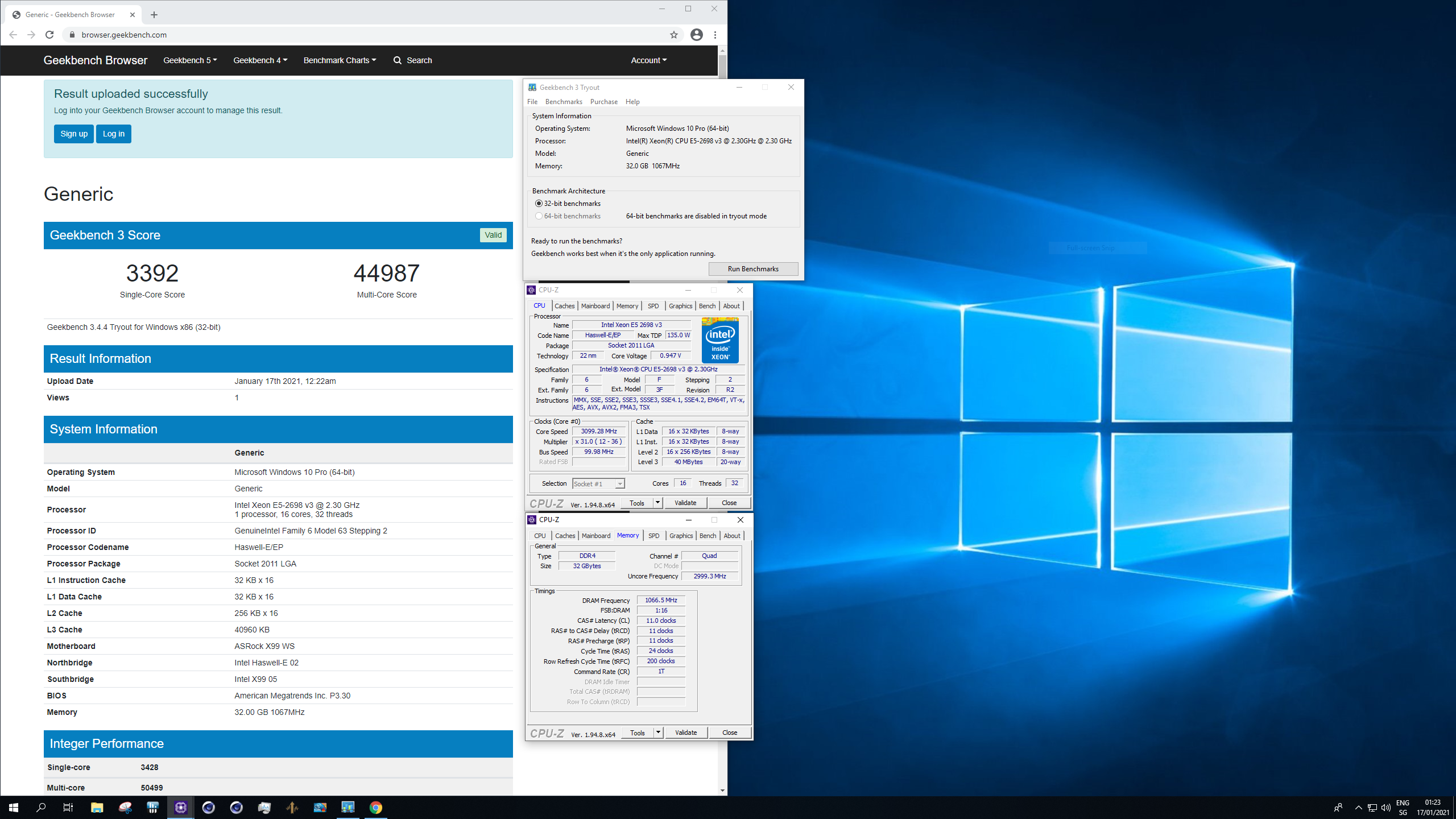Click the Geekbench 3 Tryout title bar icon
This screenshot has width=1456, height=819.
tap(532, 88)
